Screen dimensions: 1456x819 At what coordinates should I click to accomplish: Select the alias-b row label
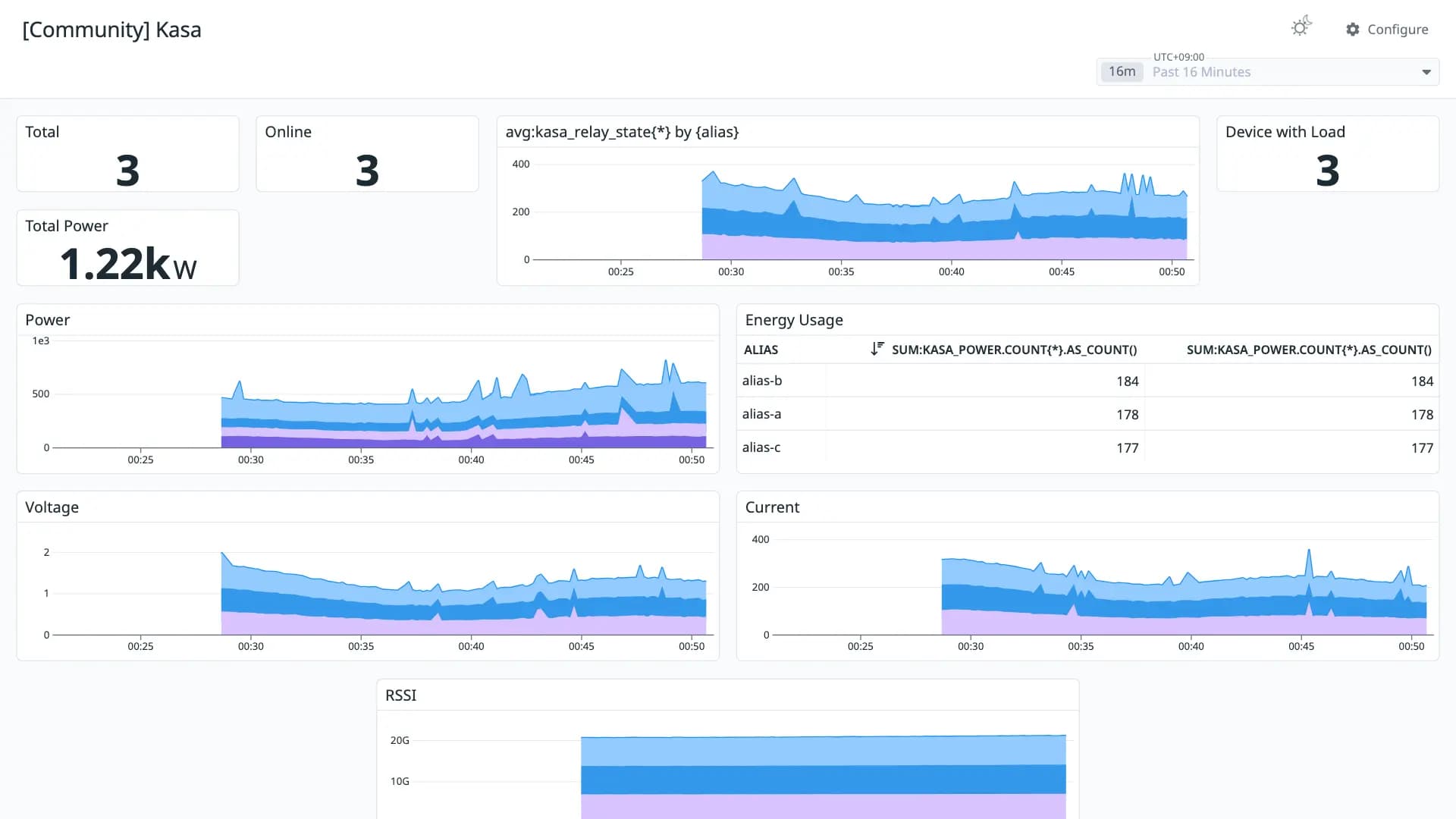click(762, 381)
